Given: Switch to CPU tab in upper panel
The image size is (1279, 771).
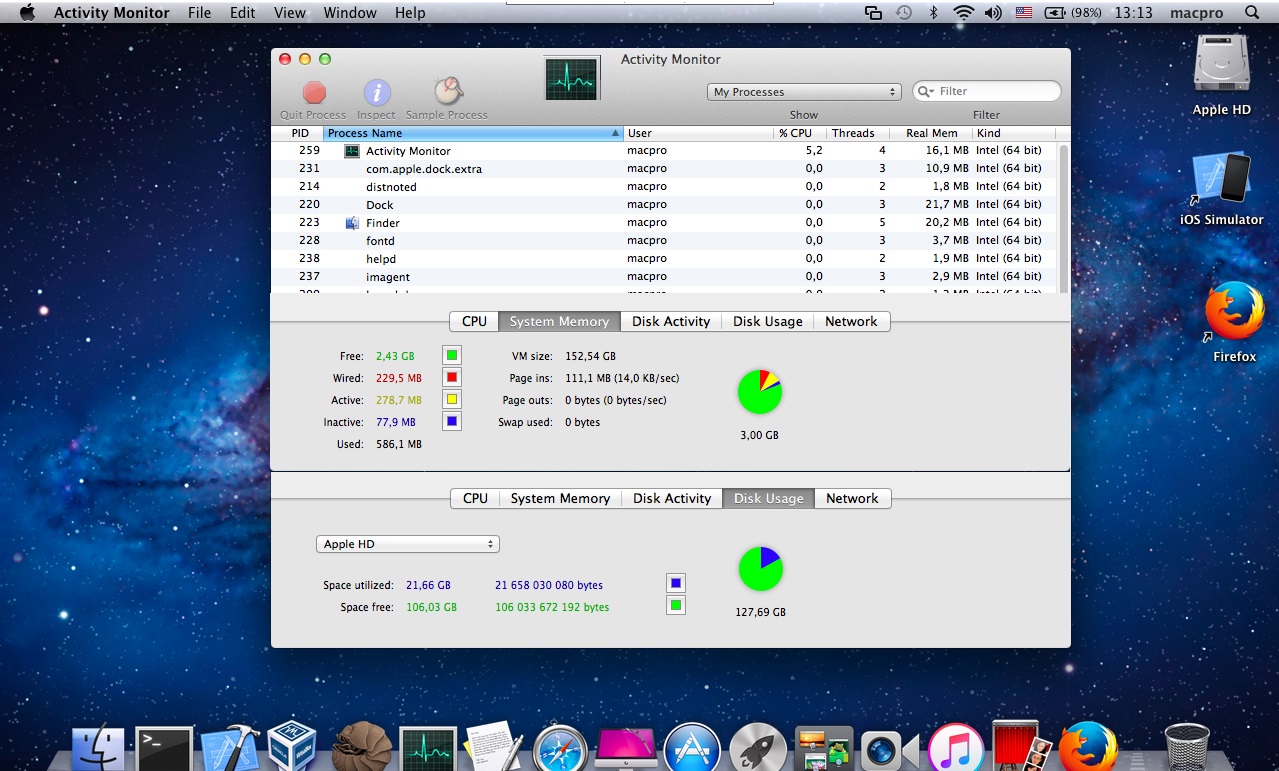Looking at the screenshot, I should tap(474, 321).
